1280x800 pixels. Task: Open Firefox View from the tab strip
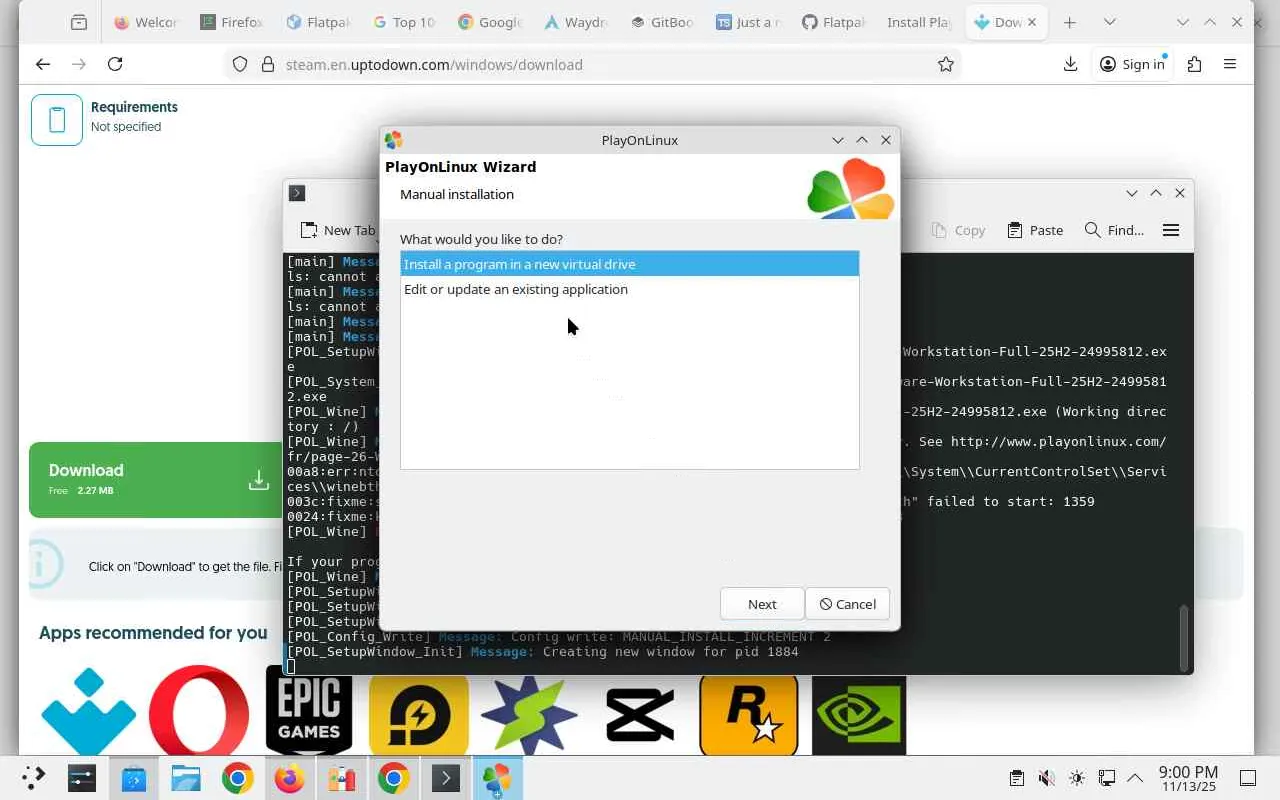click(x=79, y=22)
